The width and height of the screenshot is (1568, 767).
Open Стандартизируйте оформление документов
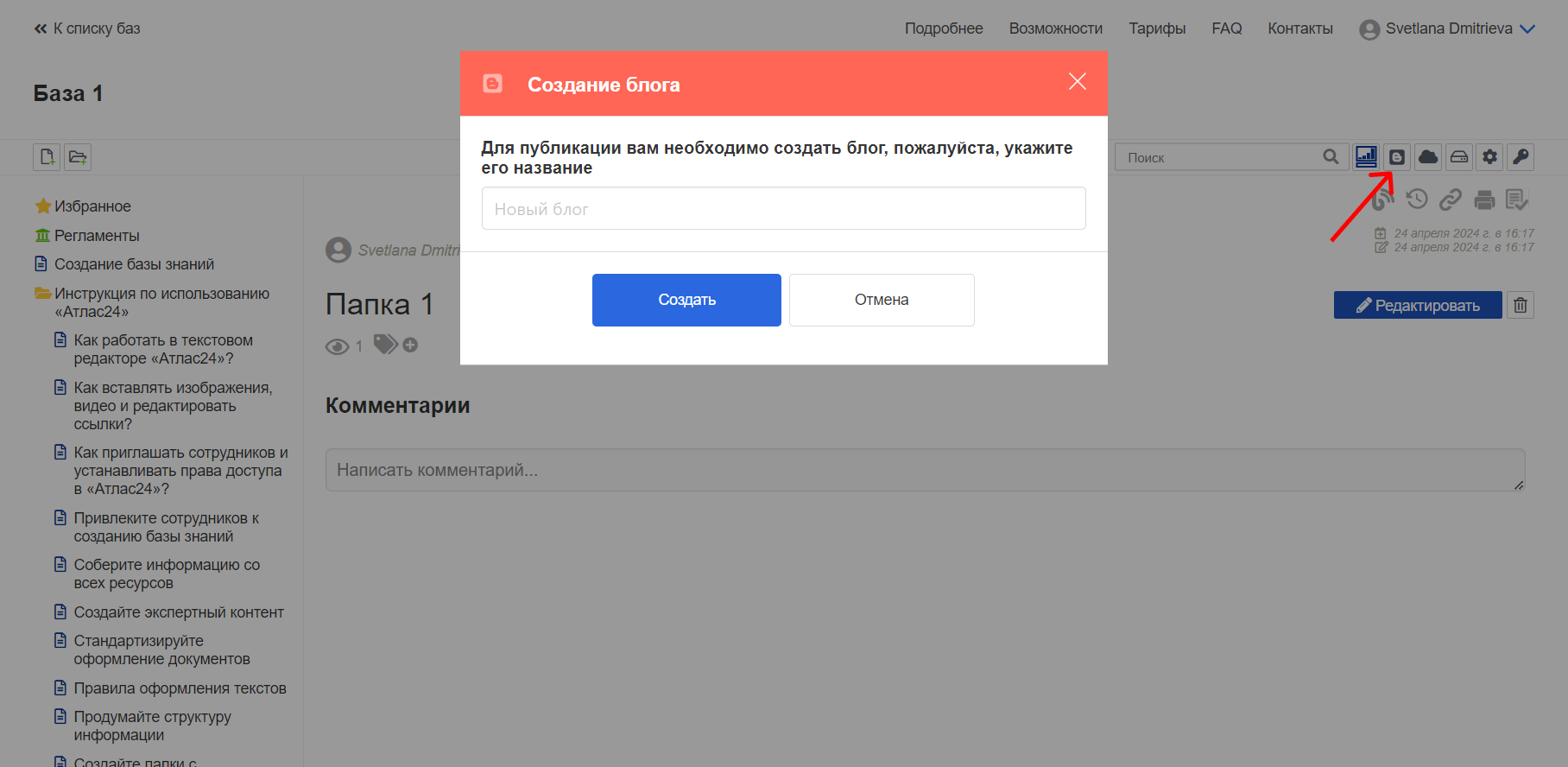click(161, 650)
